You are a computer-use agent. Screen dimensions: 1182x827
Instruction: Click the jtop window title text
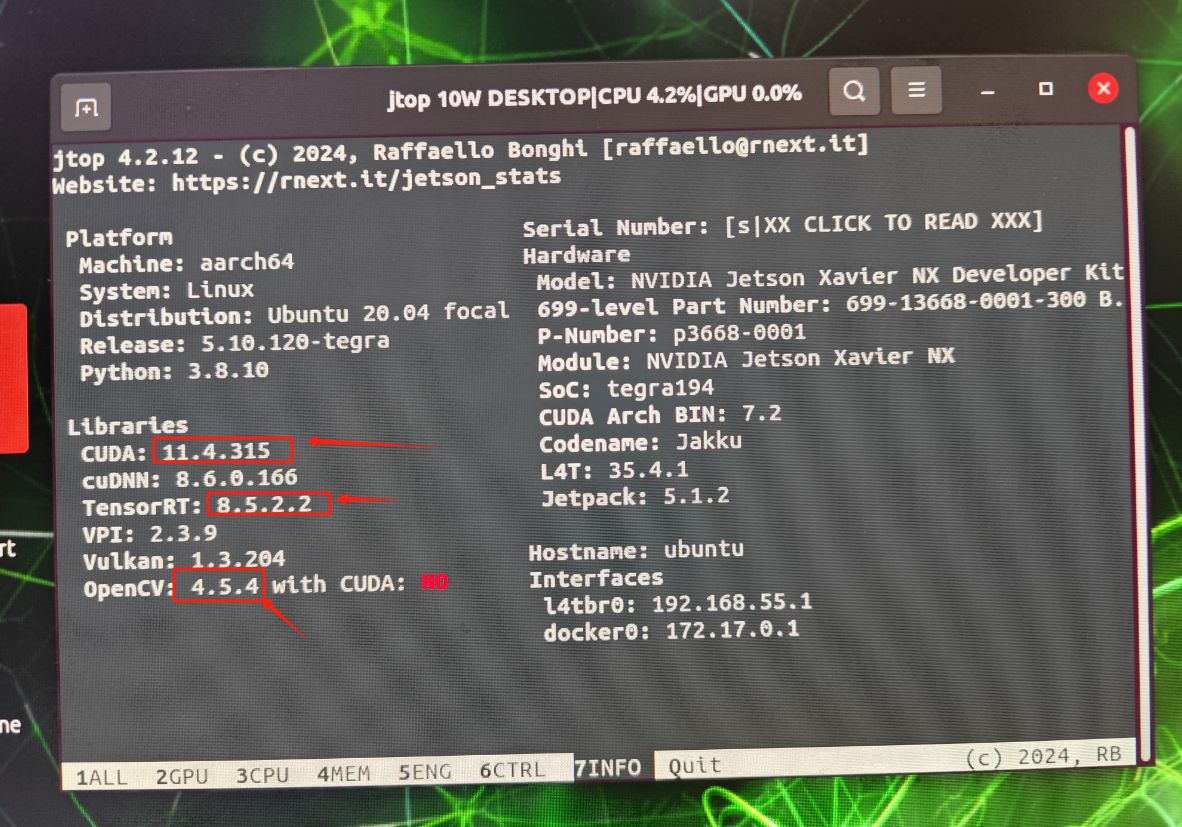594,96
